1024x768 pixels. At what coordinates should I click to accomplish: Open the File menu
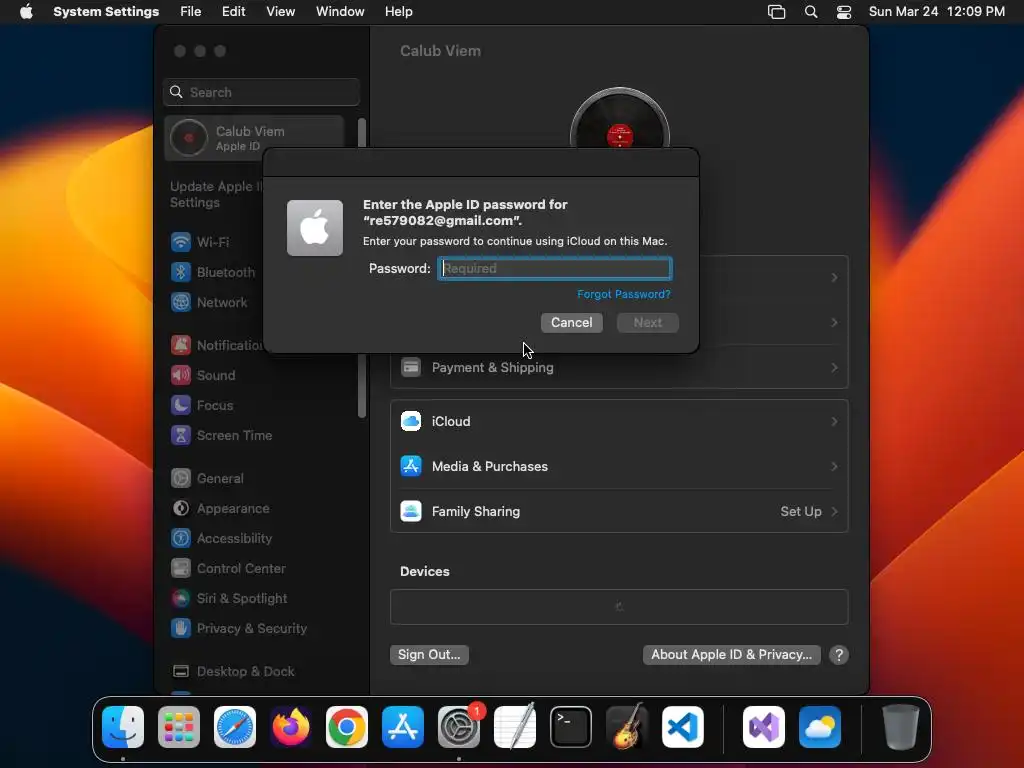(191, 12)
